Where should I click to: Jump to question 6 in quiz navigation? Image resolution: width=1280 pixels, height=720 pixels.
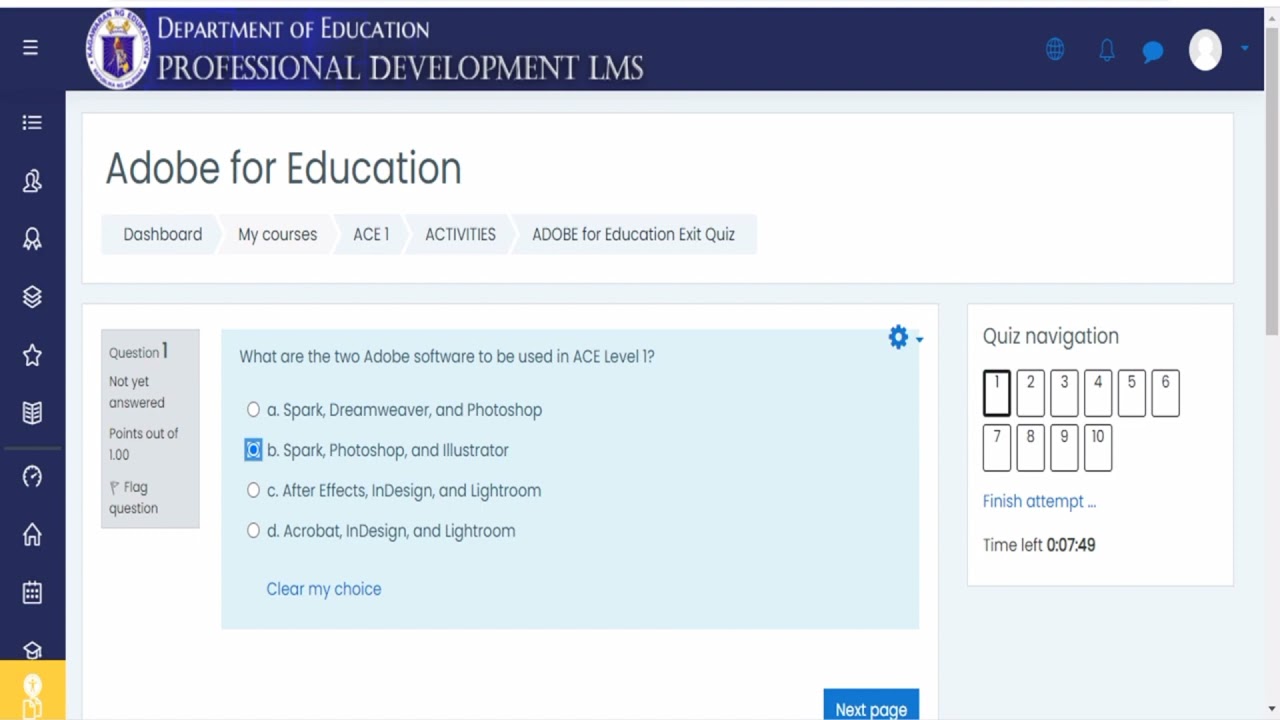pyautogui.click(x=1165, y=393)
